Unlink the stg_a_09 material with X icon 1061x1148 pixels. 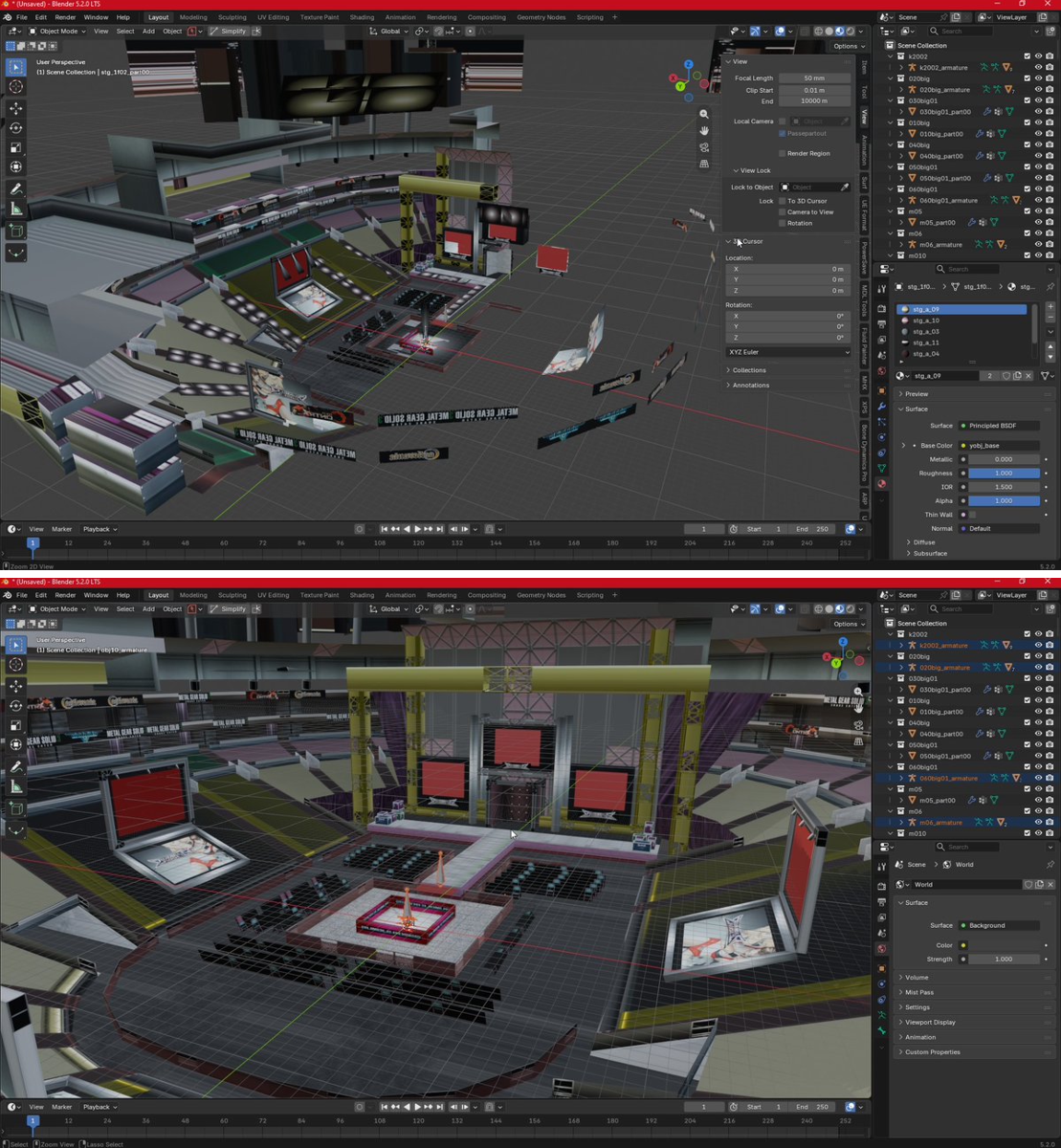pos(1028,376)
